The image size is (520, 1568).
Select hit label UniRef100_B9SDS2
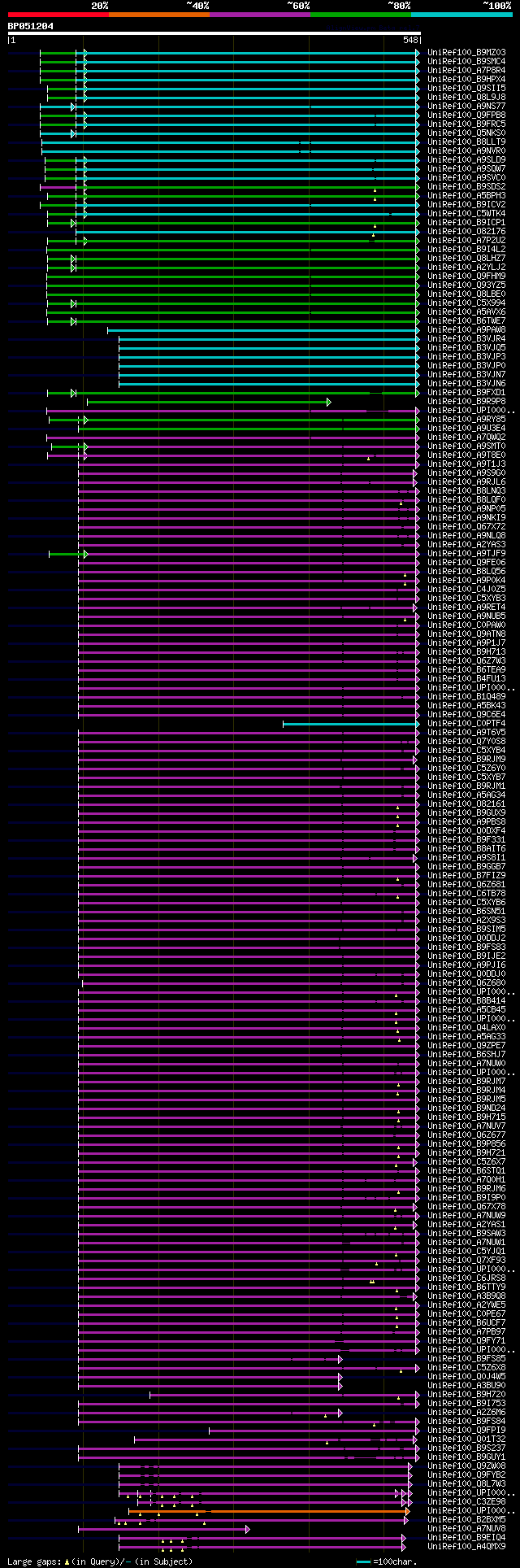click(466, 186)
